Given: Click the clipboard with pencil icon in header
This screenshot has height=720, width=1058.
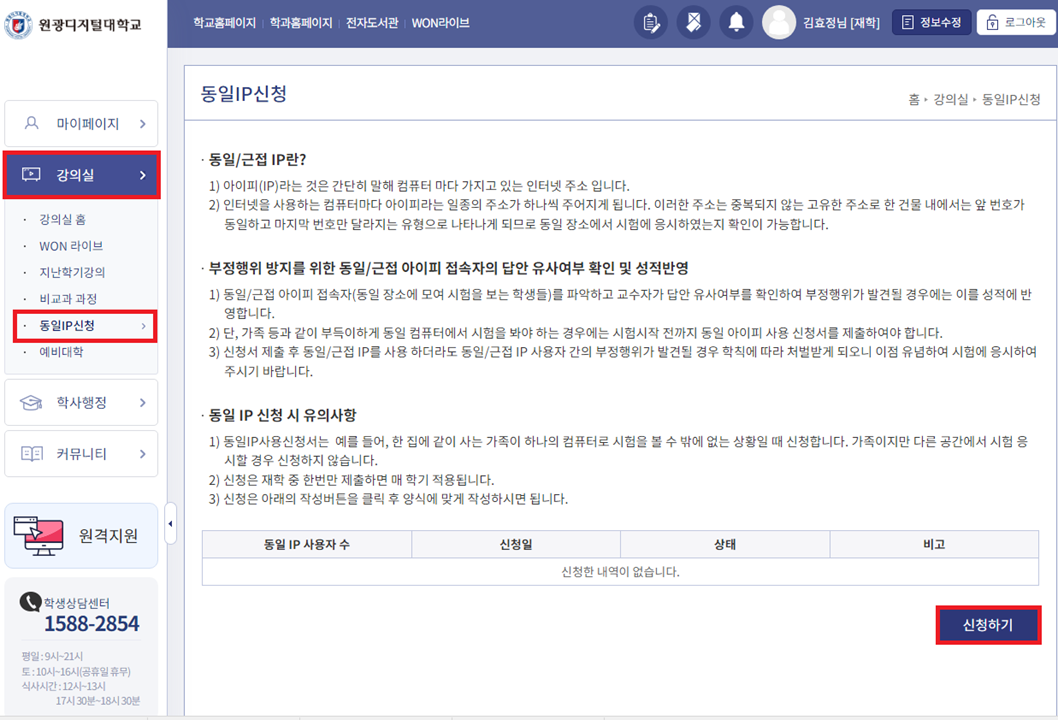Looking at the screenshot, I should coord(651,22).
